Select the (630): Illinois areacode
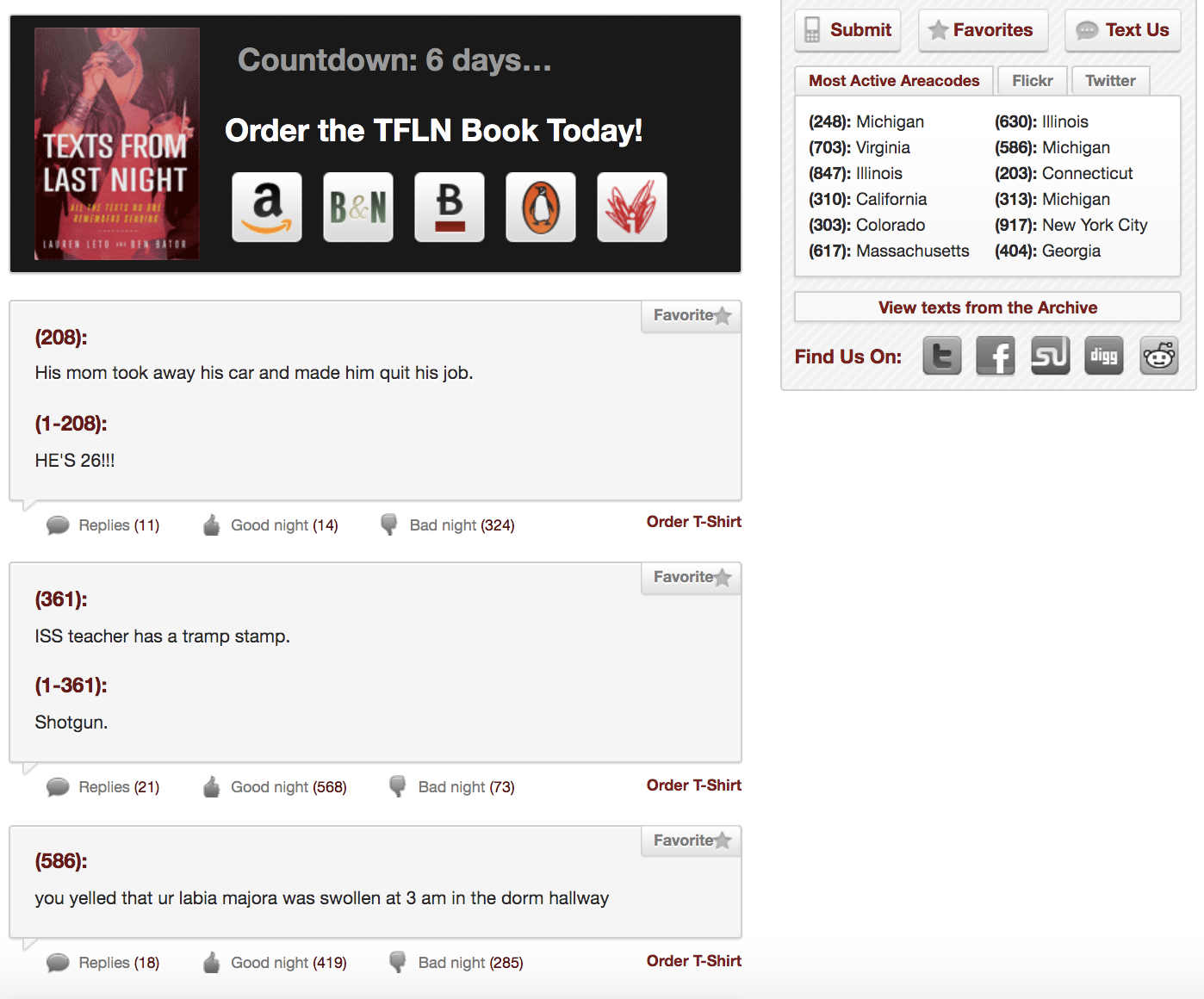 tap(1041, 121)
